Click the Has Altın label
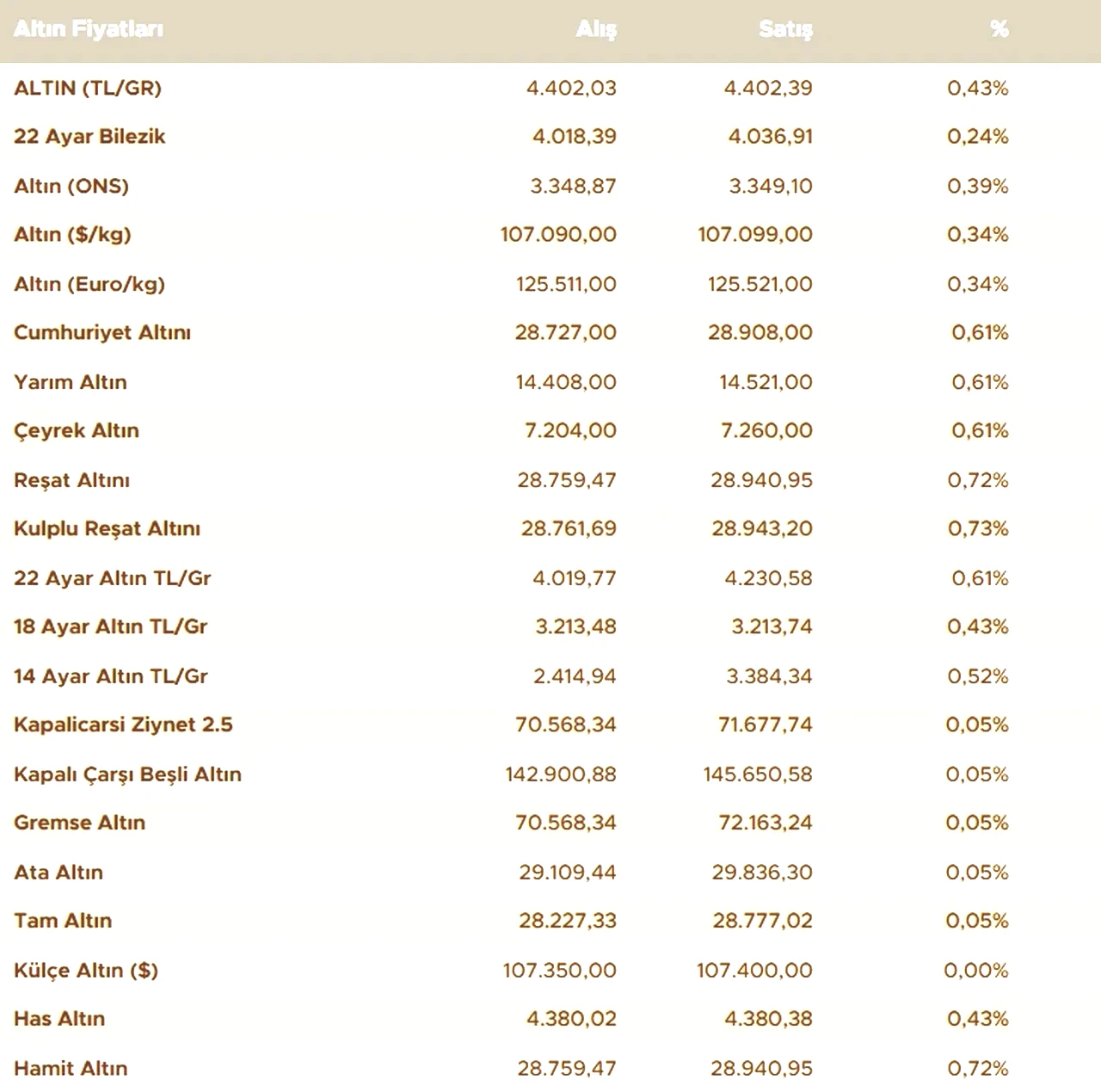Screen dimensions: 1101x1092 (59, 1019)
